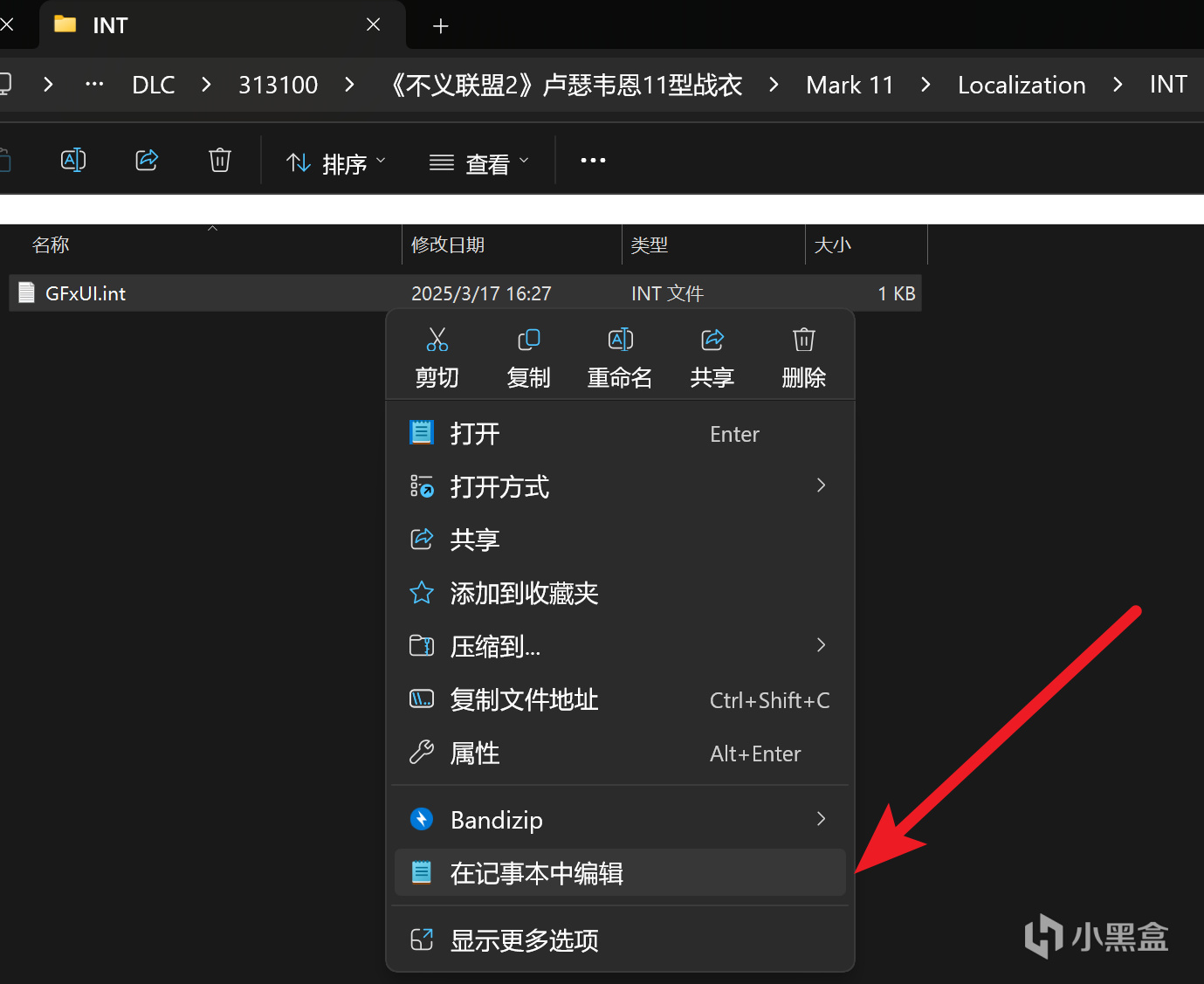Click the delete trash icon in Explorer toolbar
This screenshot has width=1204, height=984.
[x=220, y=161]
